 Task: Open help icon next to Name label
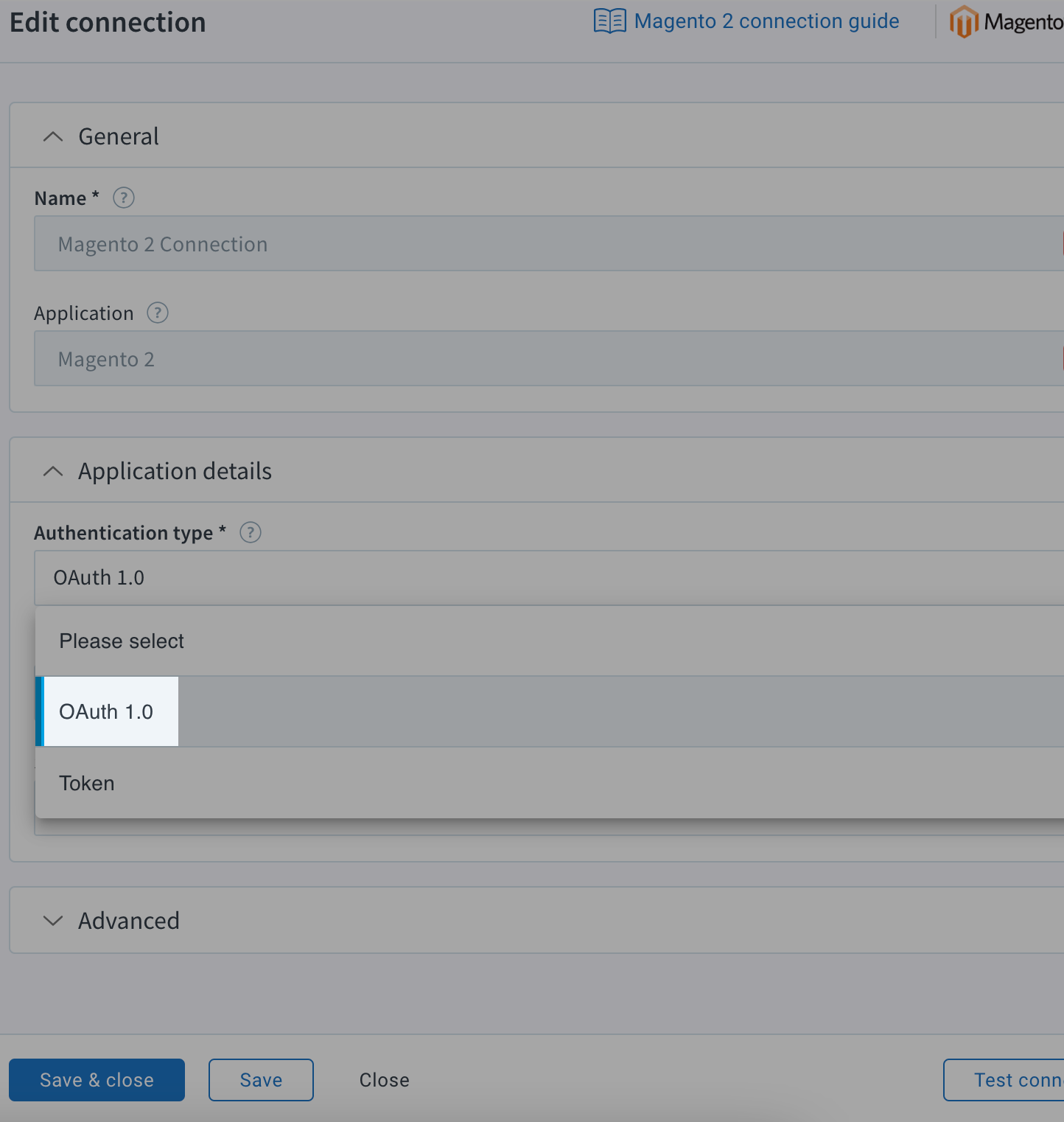[124, 198]
